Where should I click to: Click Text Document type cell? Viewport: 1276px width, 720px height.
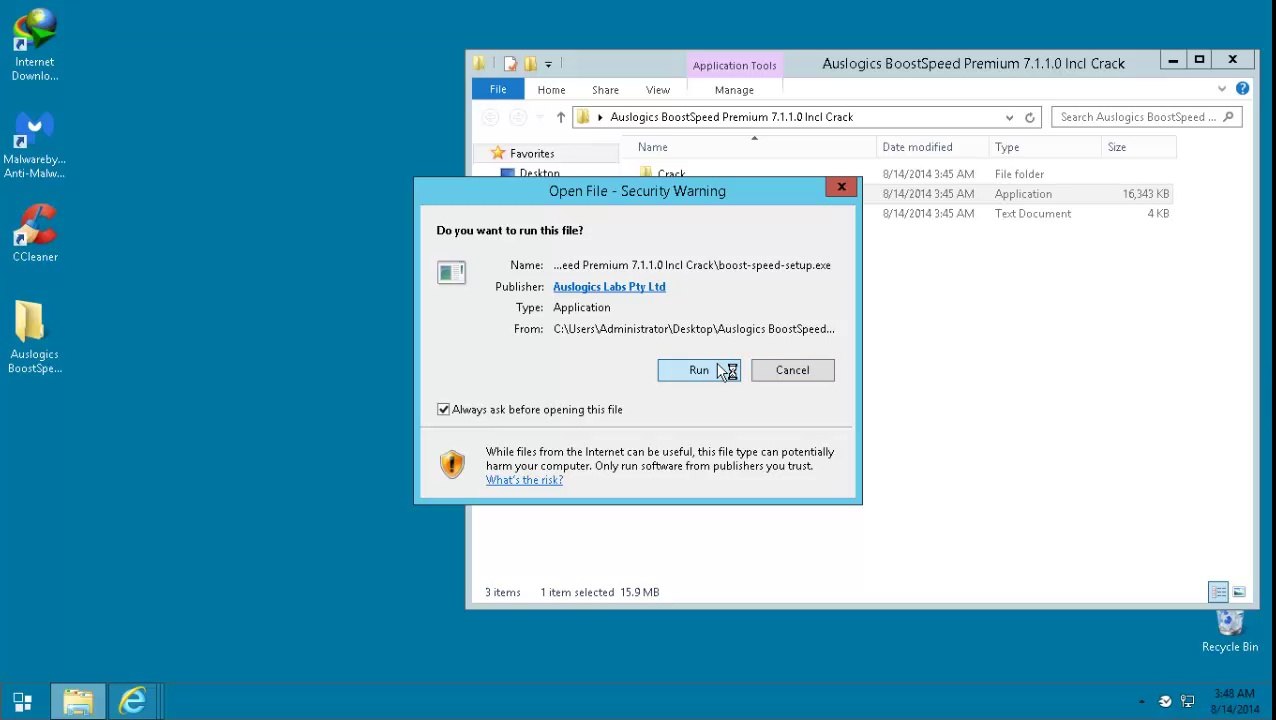pos(1032,214)
